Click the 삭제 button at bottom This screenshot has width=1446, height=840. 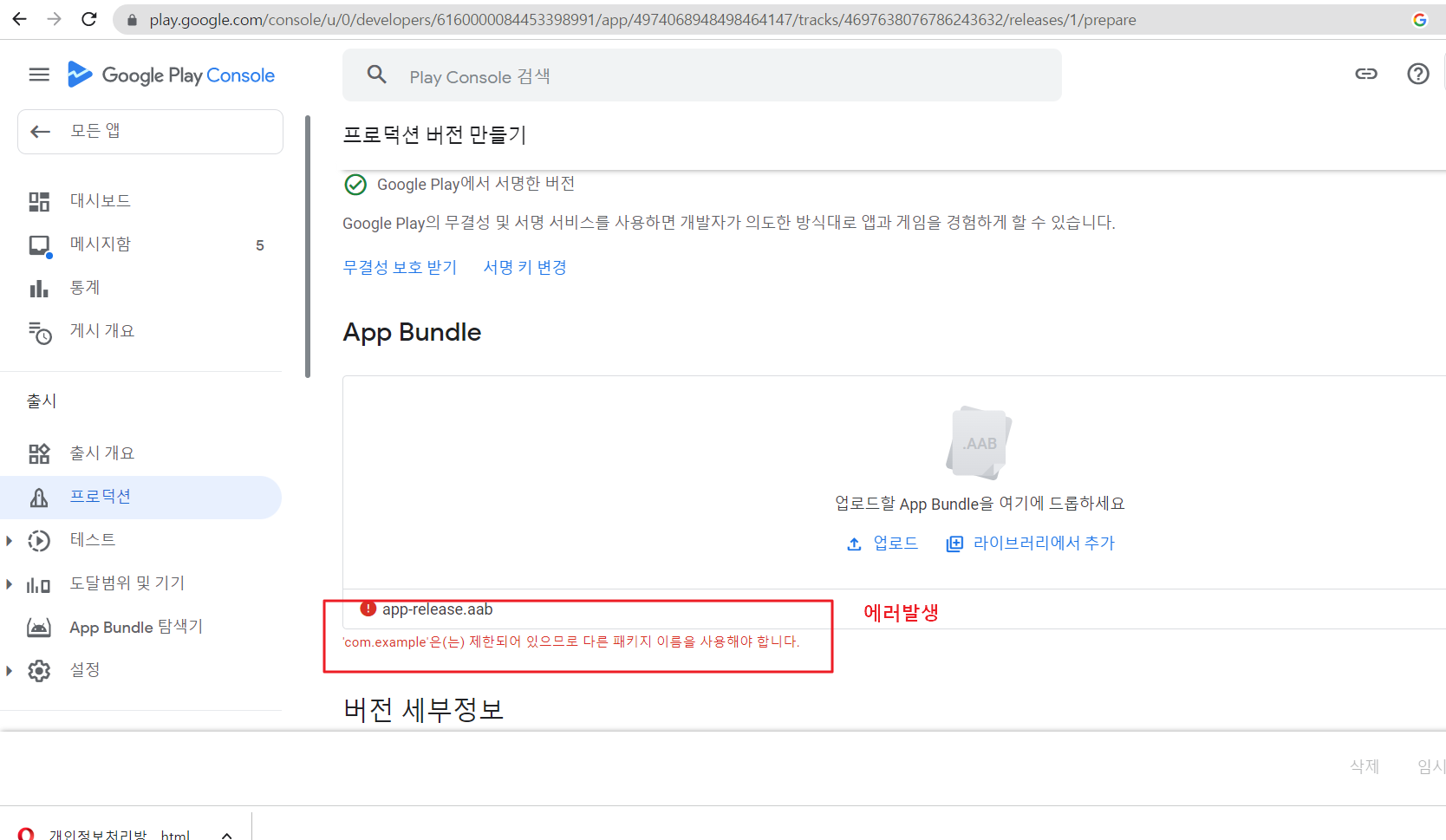point(1365,766)
